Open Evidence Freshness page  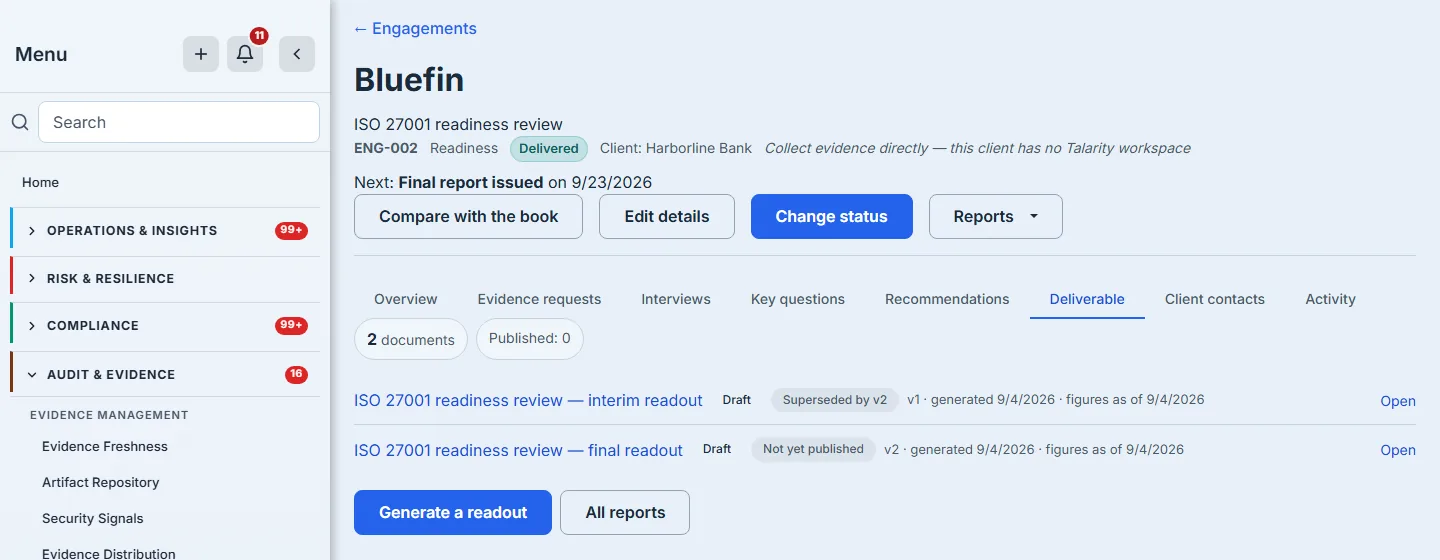pyautogui.click(x=105, y=446)
